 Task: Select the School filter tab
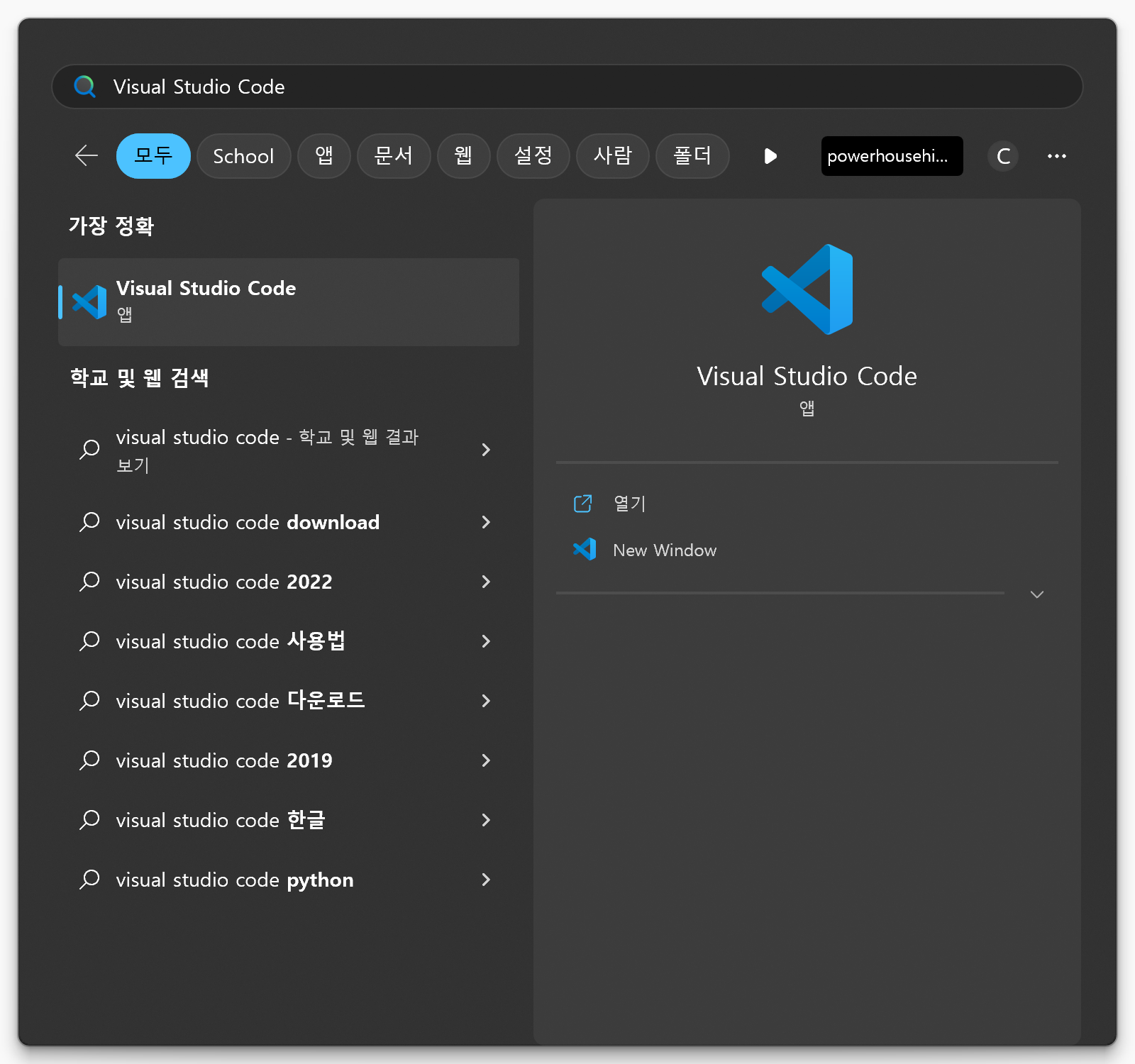[243, 156]
